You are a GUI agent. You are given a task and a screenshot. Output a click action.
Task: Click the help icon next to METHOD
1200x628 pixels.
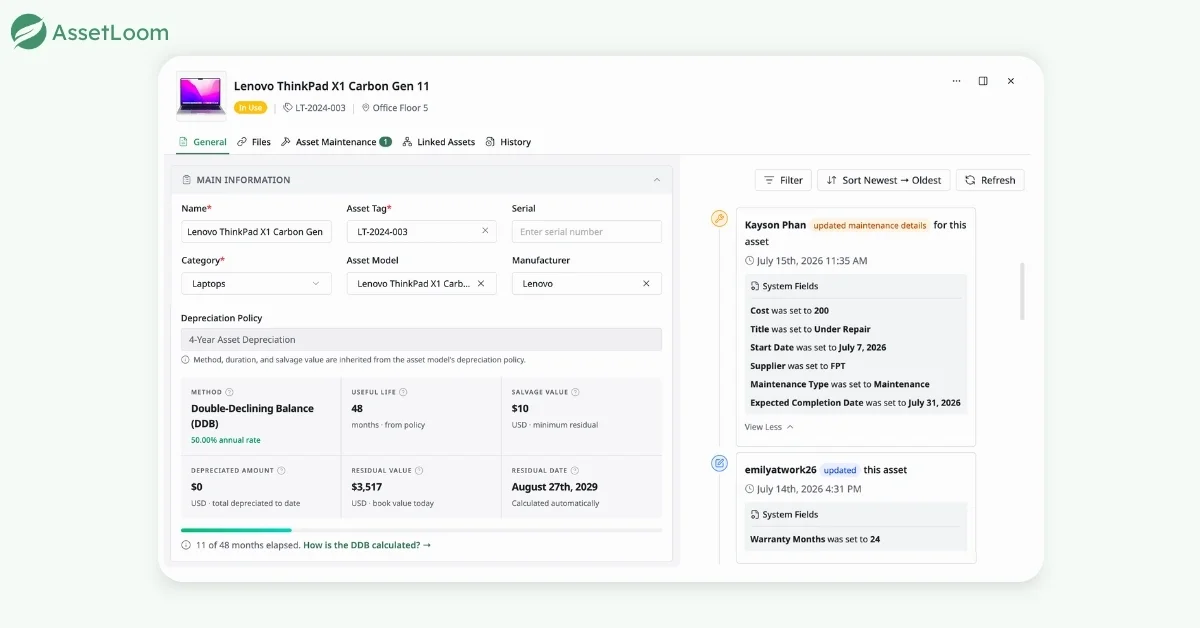[230, 392]
